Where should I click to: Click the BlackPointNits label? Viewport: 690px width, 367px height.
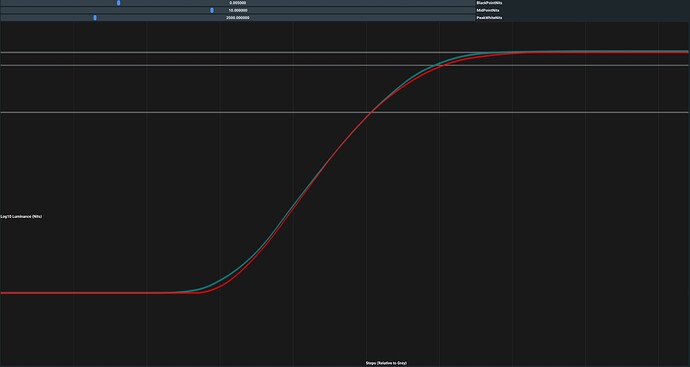coord(489,3)
